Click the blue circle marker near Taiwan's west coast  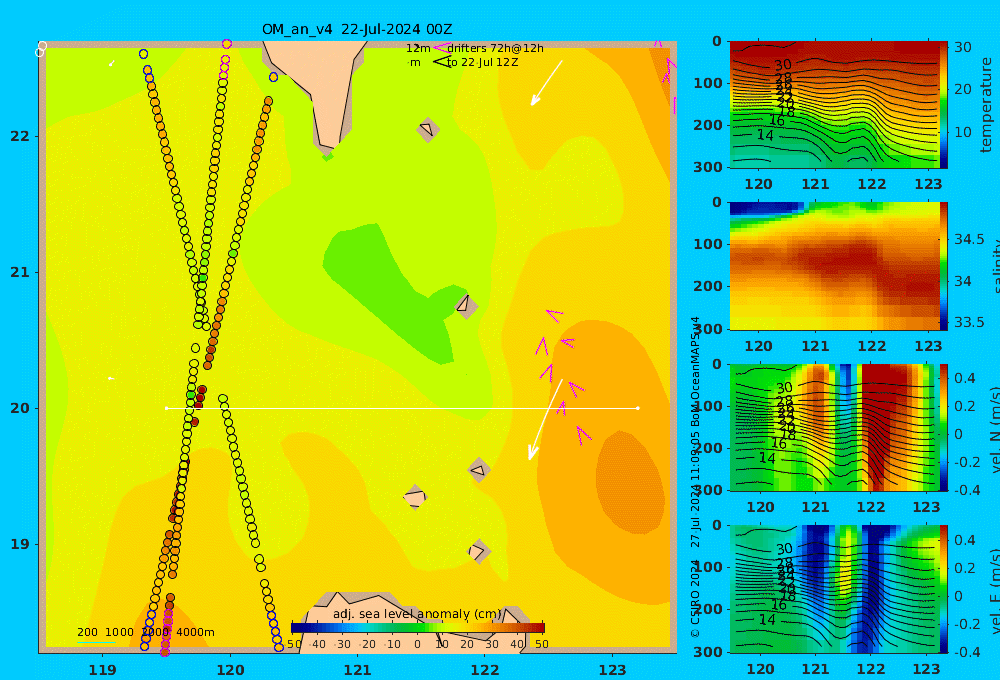click(x=274, y=77)
